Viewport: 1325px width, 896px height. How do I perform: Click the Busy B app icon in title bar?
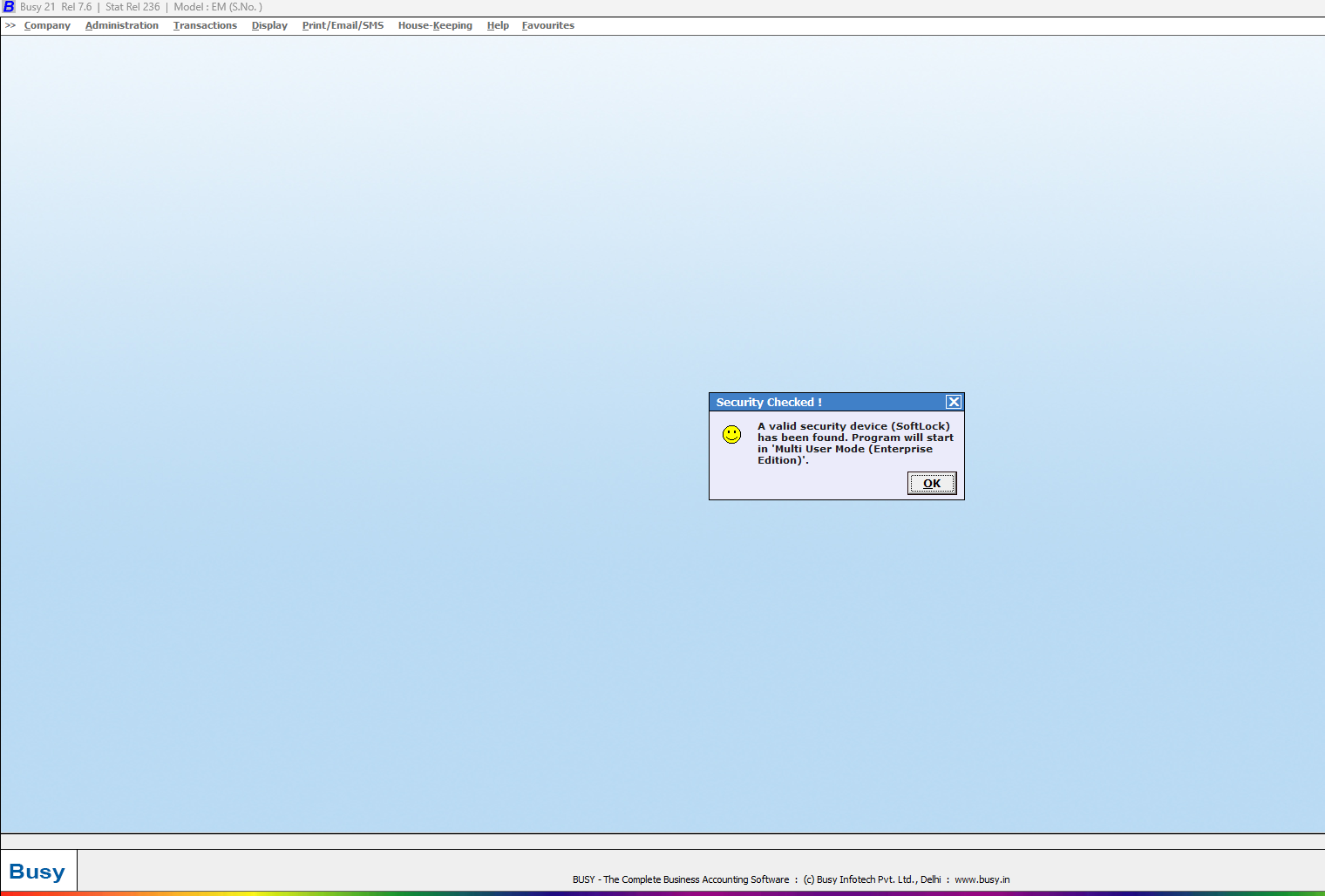point(9,7)
